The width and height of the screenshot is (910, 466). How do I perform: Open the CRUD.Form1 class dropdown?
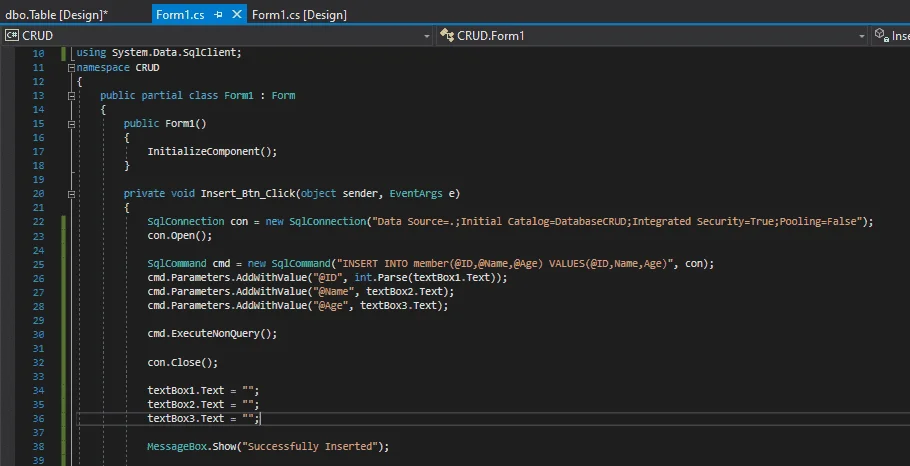[x=861, y=36]
